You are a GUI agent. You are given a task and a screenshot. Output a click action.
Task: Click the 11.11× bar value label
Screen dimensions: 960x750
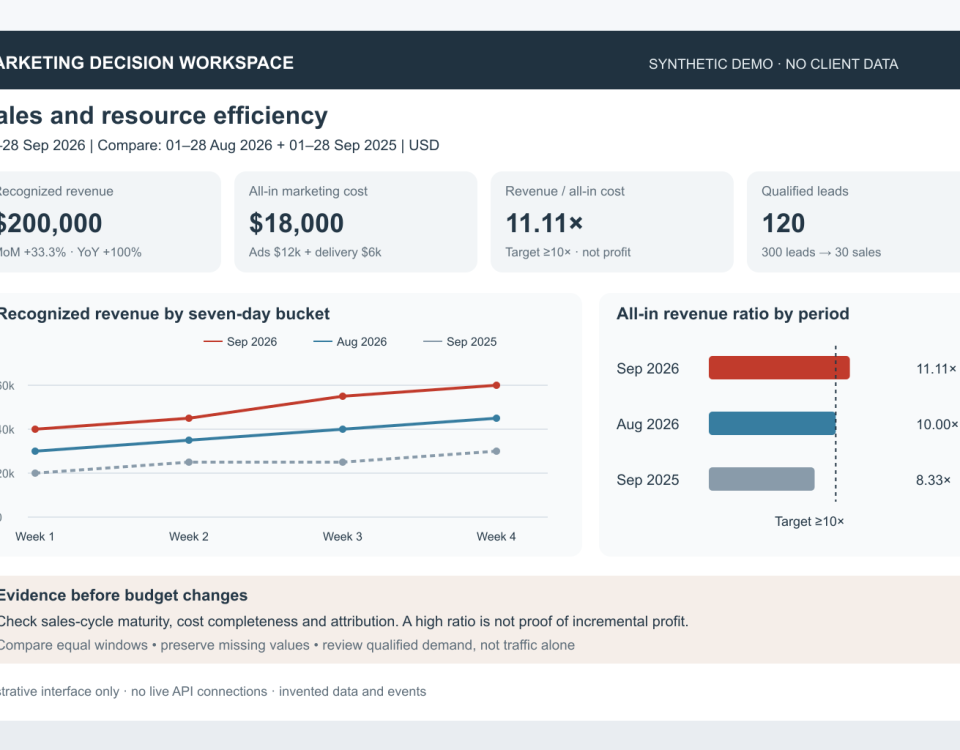point(936,369)
